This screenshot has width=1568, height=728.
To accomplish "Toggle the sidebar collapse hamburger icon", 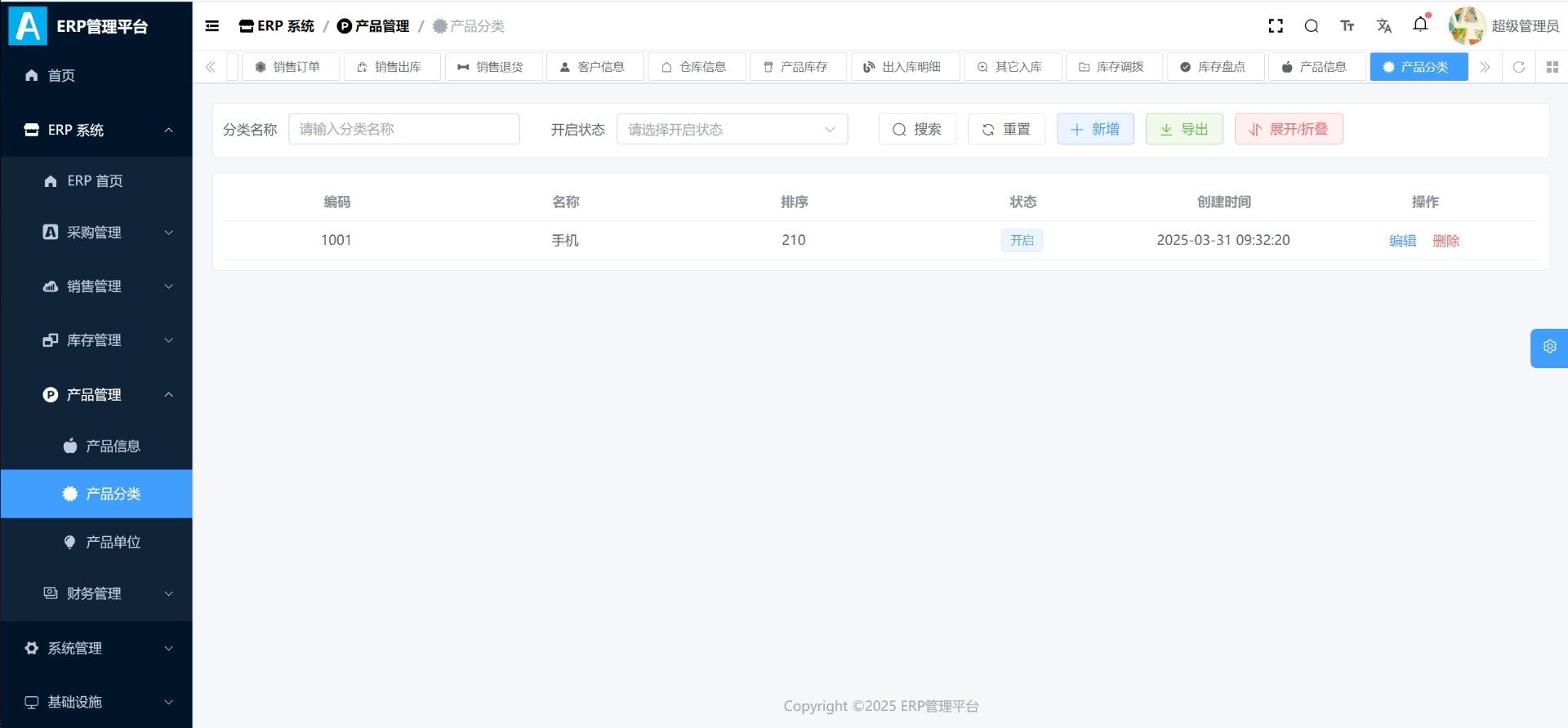I will tap(212, 26).
